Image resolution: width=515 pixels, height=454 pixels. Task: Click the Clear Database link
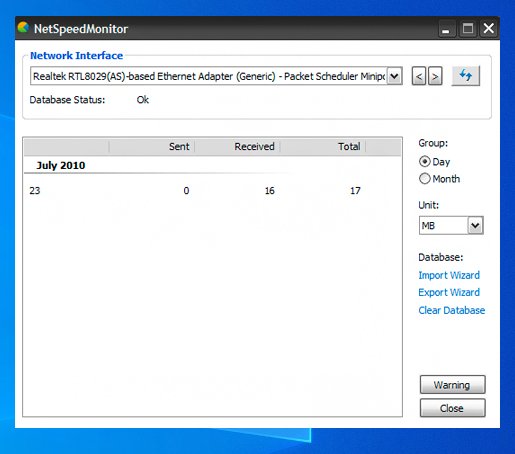[x=452, y=310]
